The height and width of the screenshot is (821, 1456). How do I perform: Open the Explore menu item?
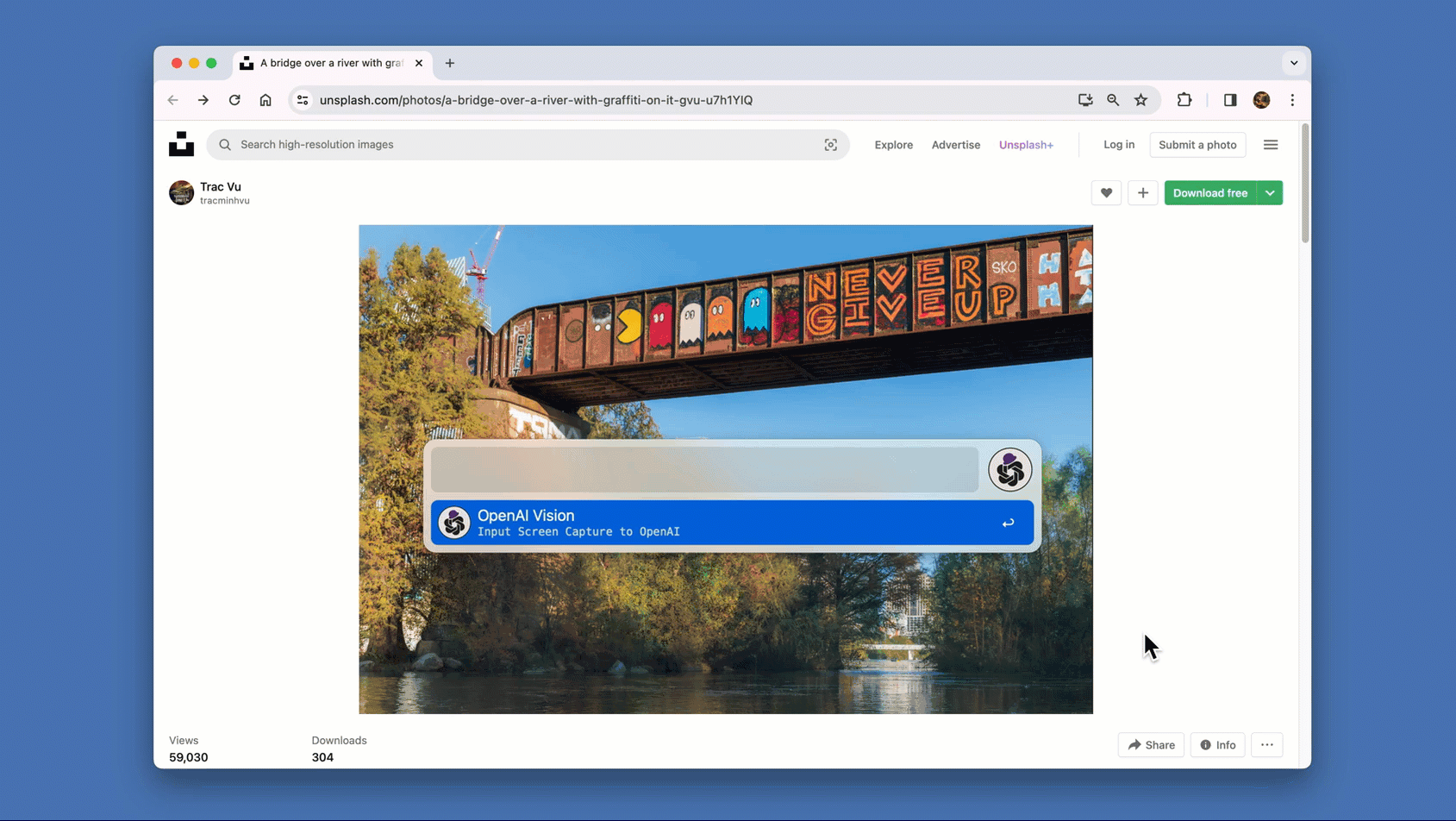893,145
